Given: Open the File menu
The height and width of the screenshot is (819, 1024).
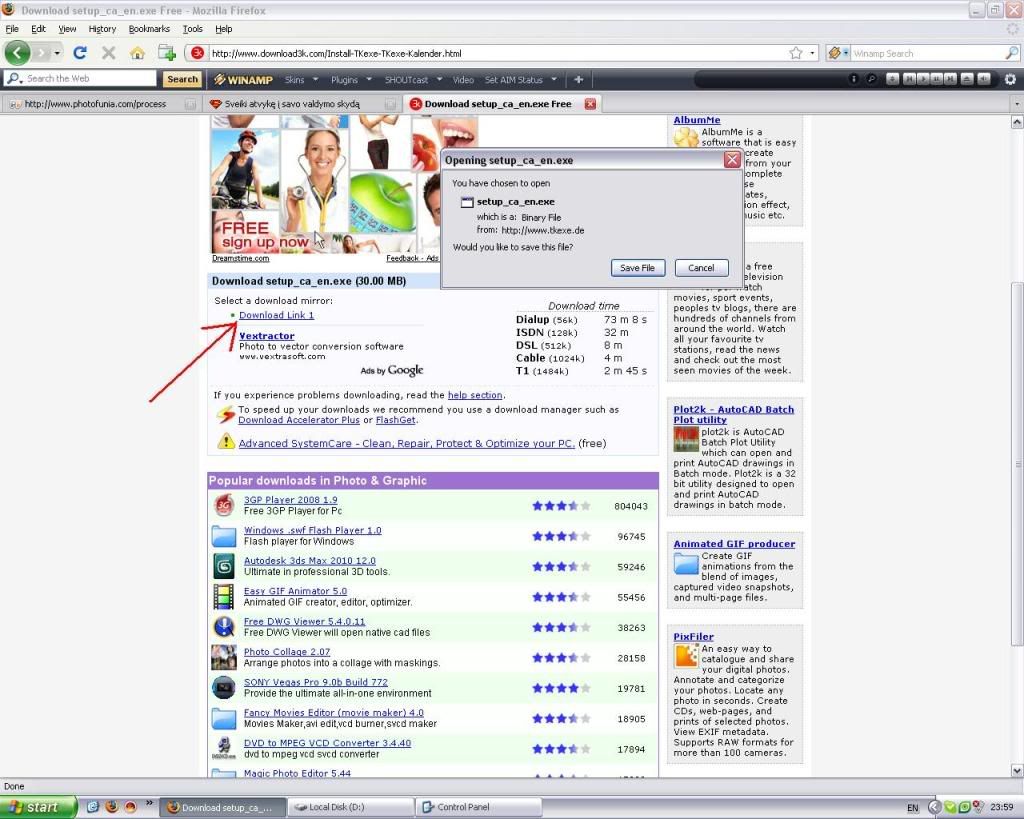Looking at the screenshot, I should (x=12, y=29).
